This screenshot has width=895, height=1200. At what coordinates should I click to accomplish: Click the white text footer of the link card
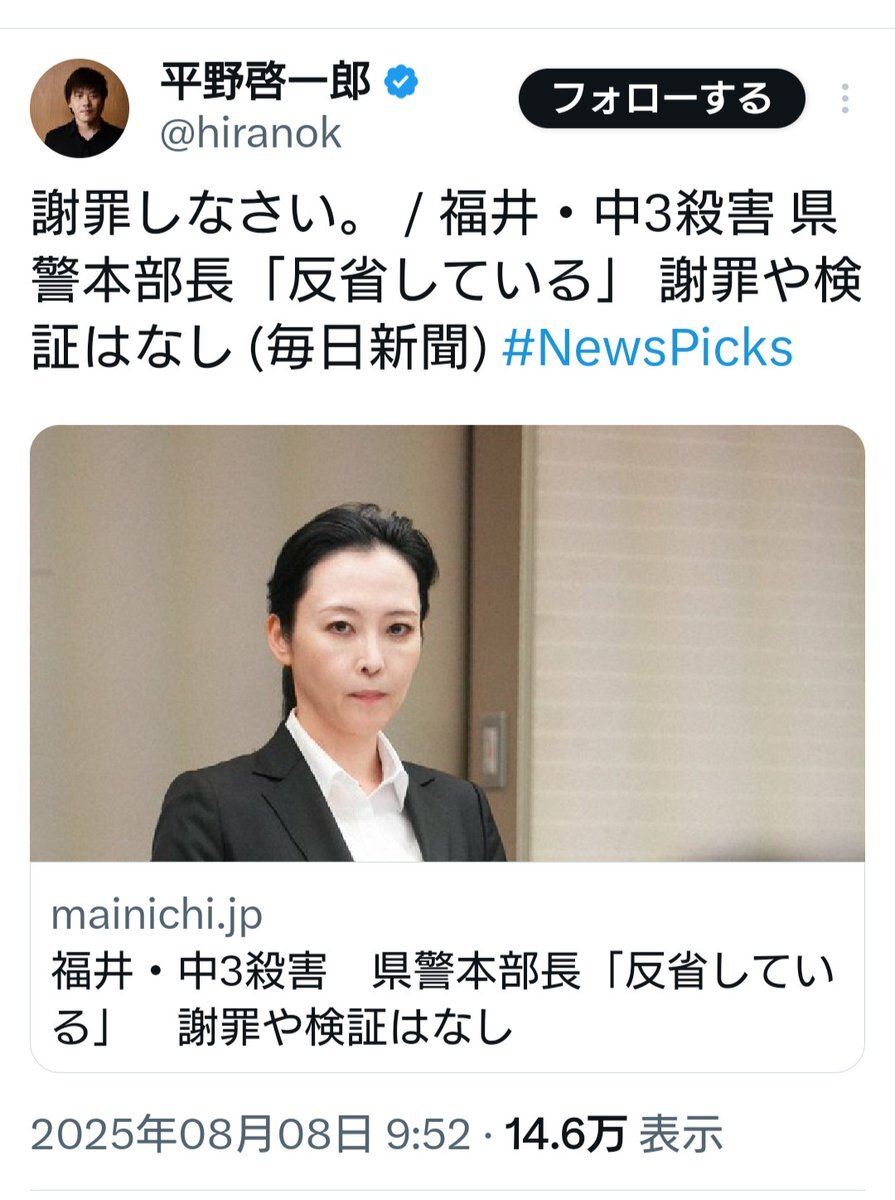click(x=447, y=967)
